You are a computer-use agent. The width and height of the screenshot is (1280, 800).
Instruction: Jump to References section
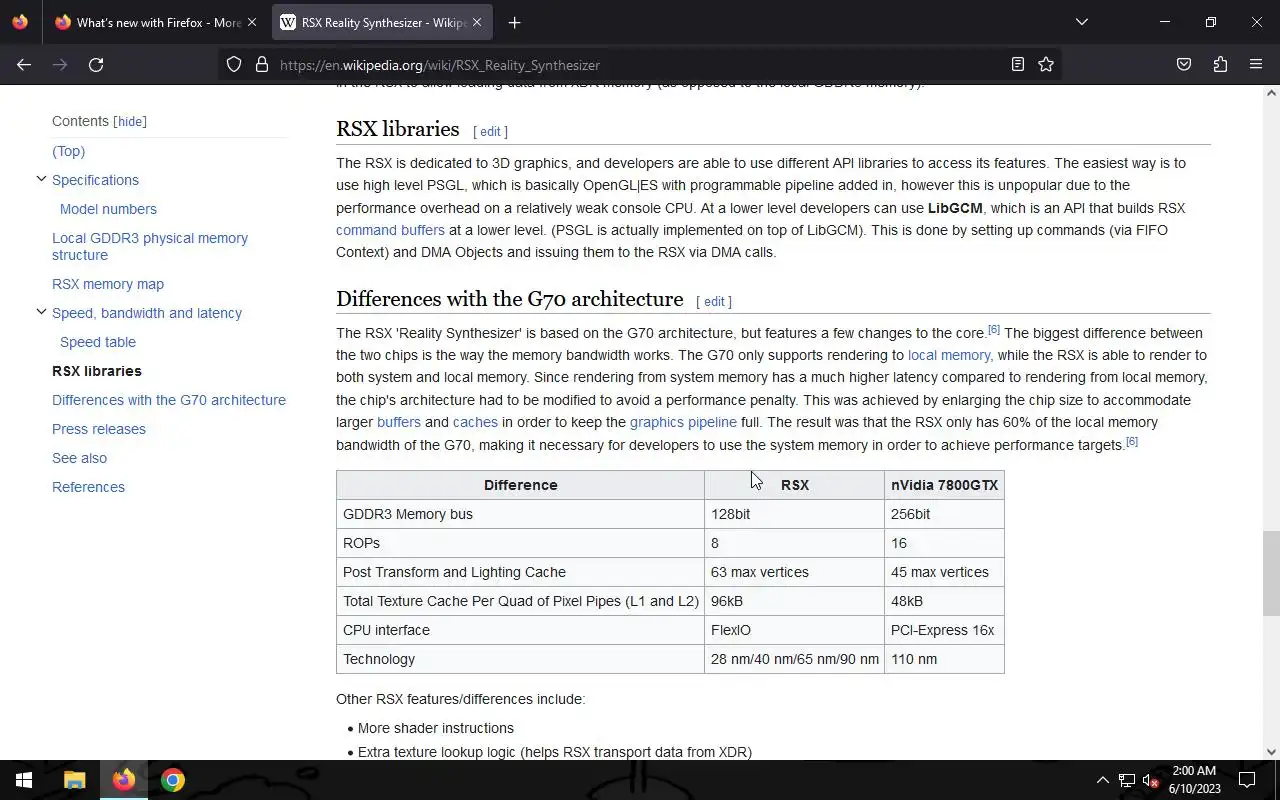tap(88, 487)
